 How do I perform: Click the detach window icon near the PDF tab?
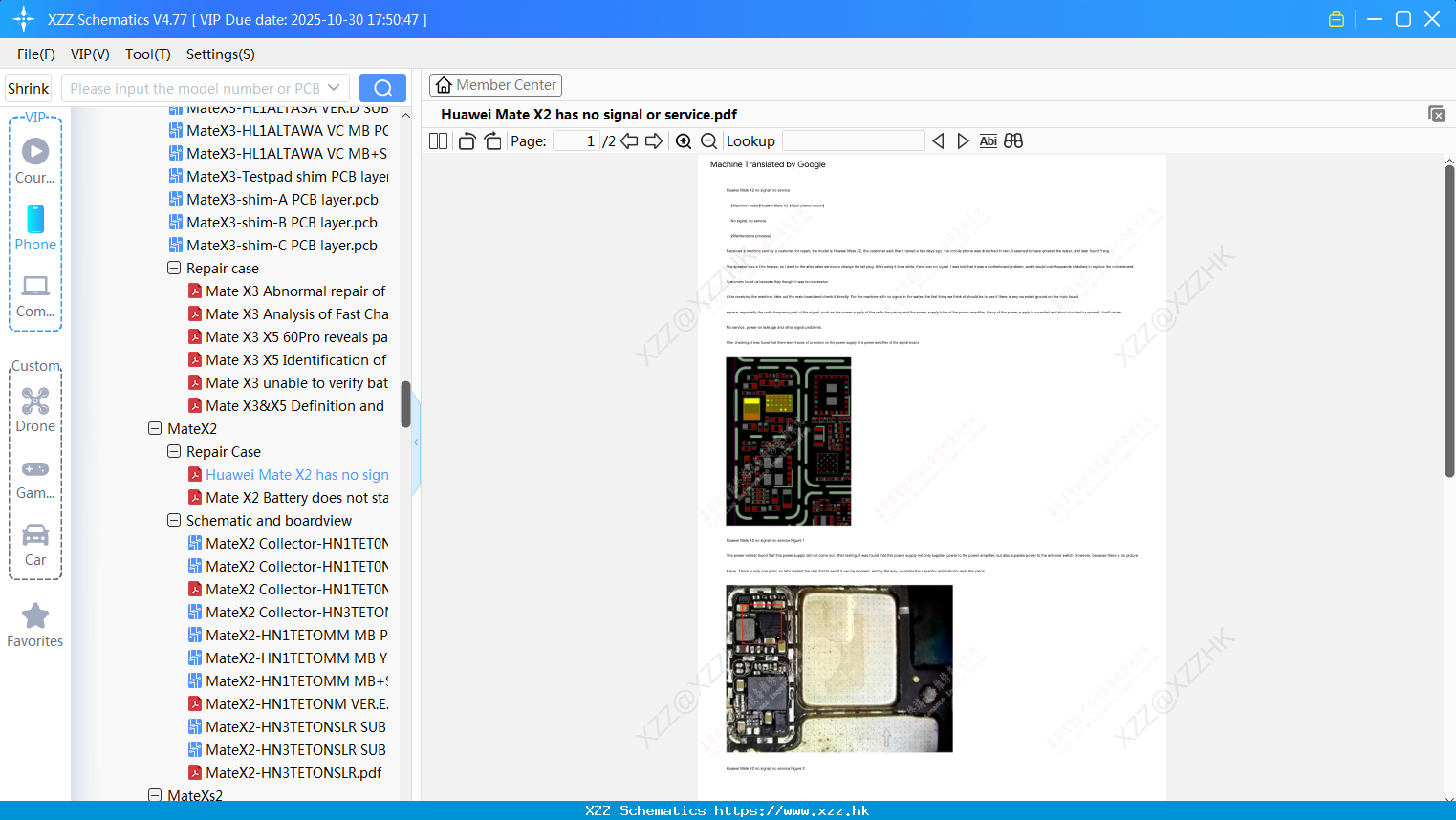pyautogui.click(x=1437, y=114)
